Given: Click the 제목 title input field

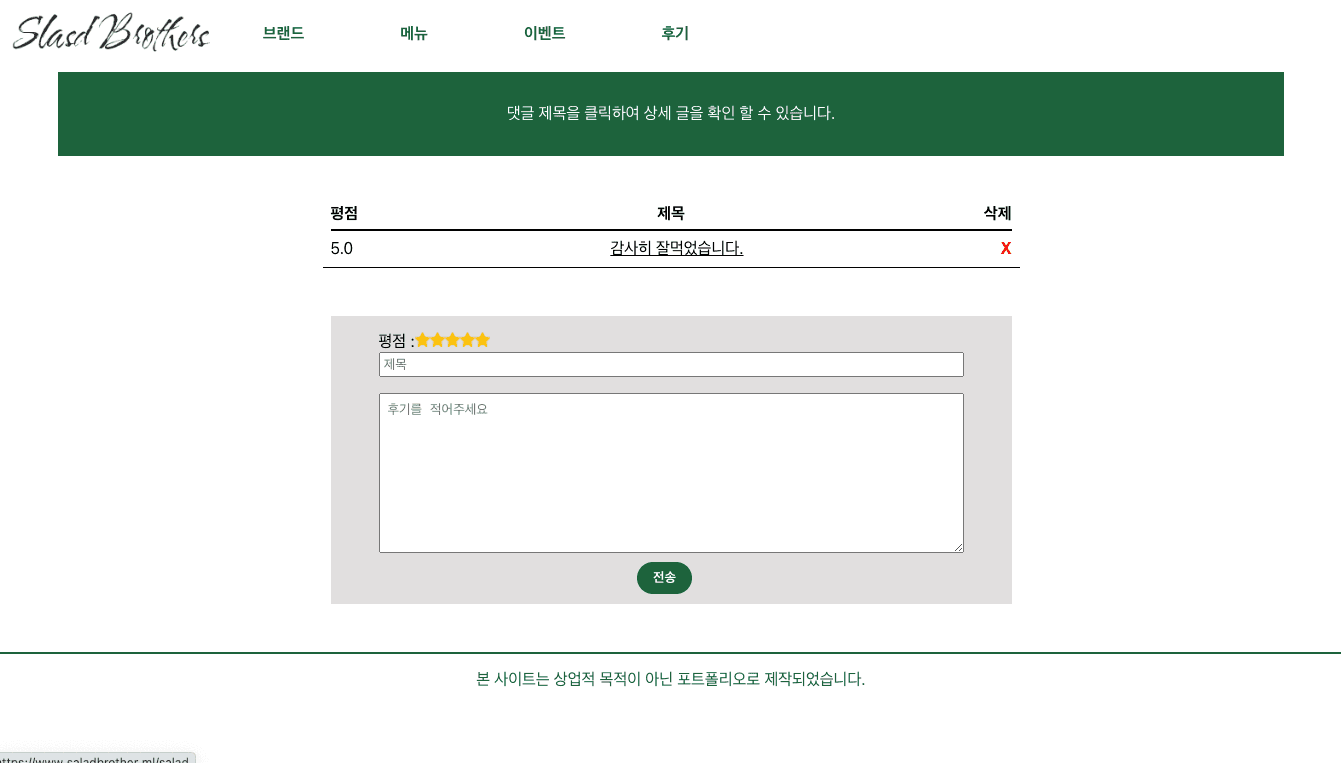Looking at the screenshot, I should [x=671, y=364].
